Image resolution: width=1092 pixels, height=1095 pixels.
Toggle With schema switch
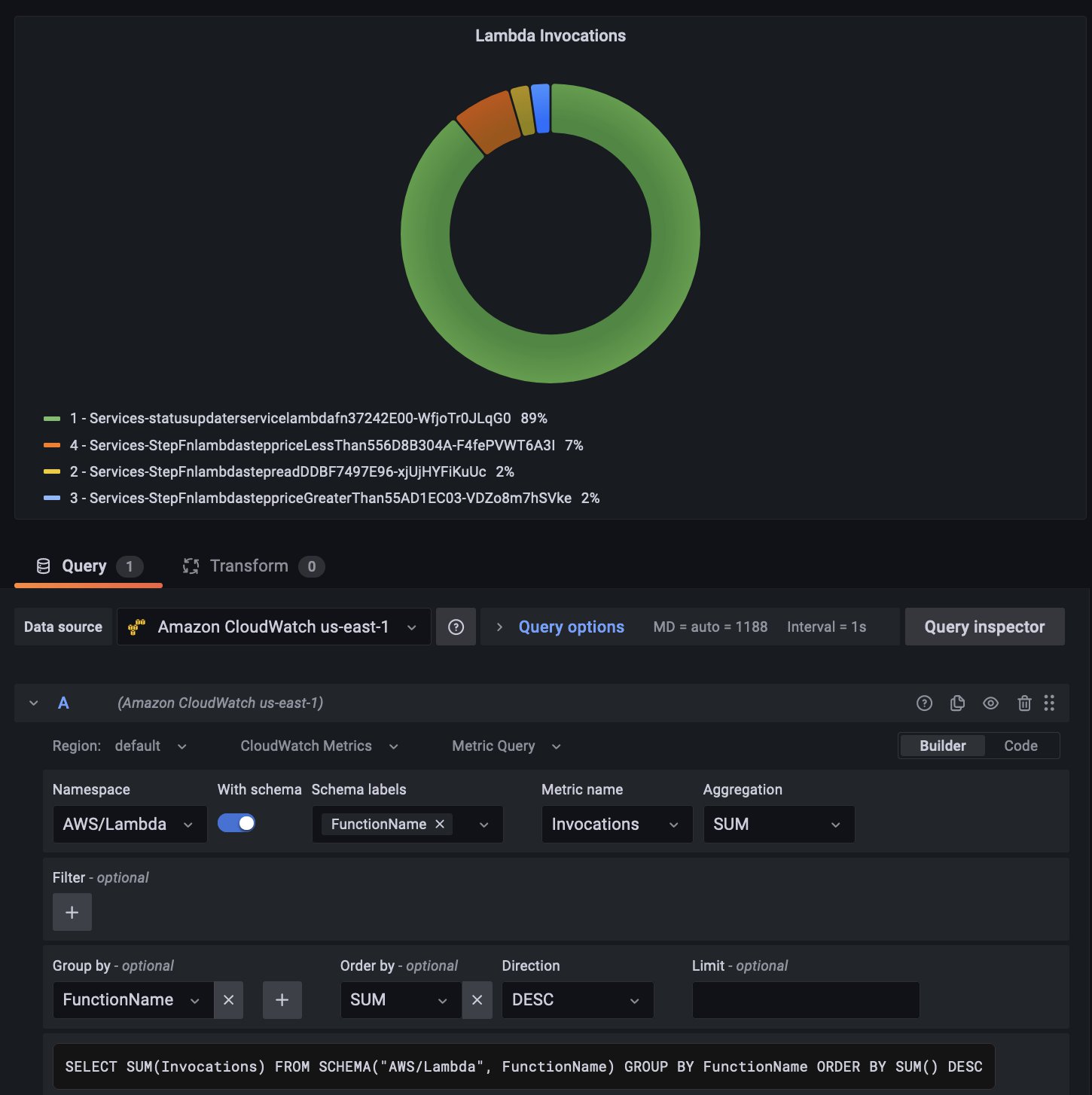[236, 823]
